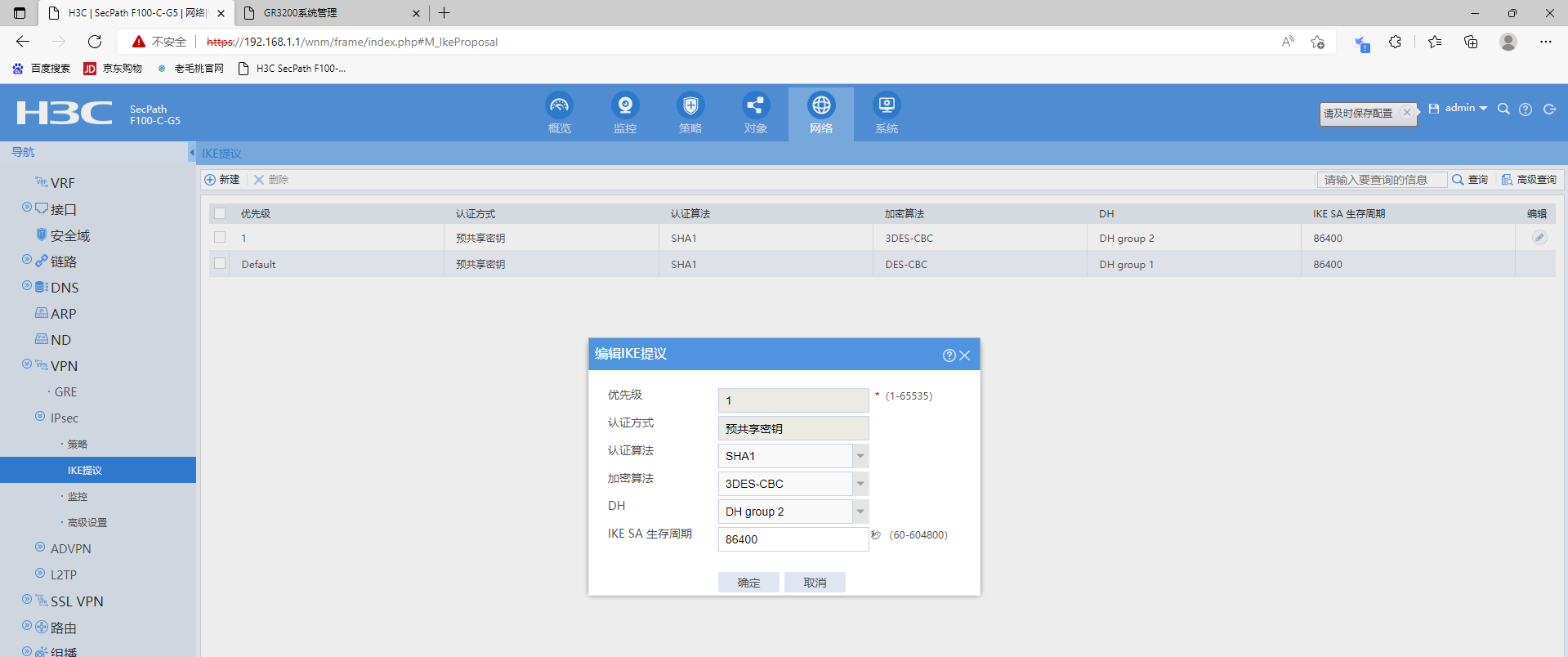Tick the checkbox for priority 1 proposal
The image size is (1568, 657).
[220, 238]
